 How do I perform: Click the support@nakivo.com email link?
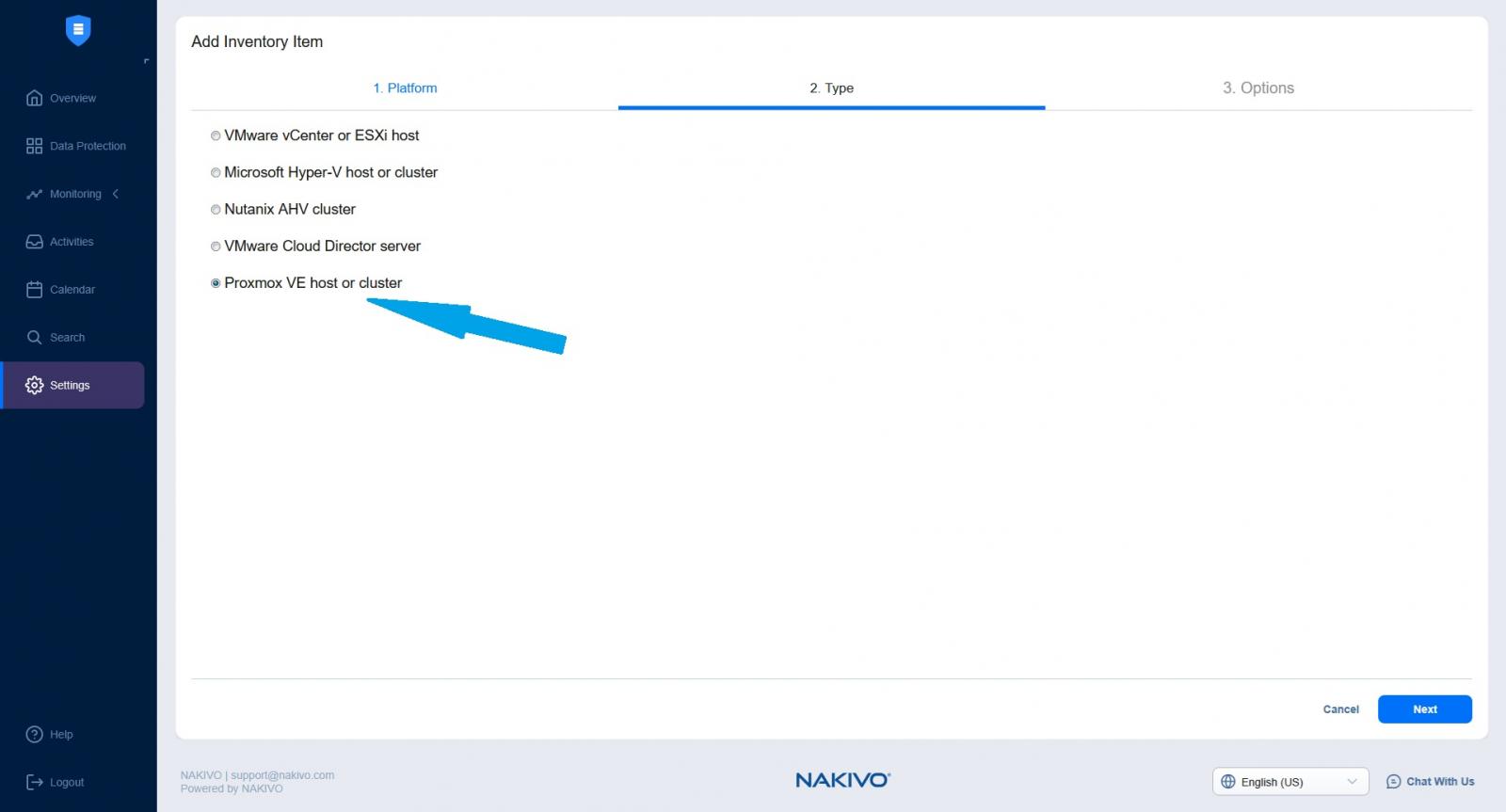[x=282, y=775]
